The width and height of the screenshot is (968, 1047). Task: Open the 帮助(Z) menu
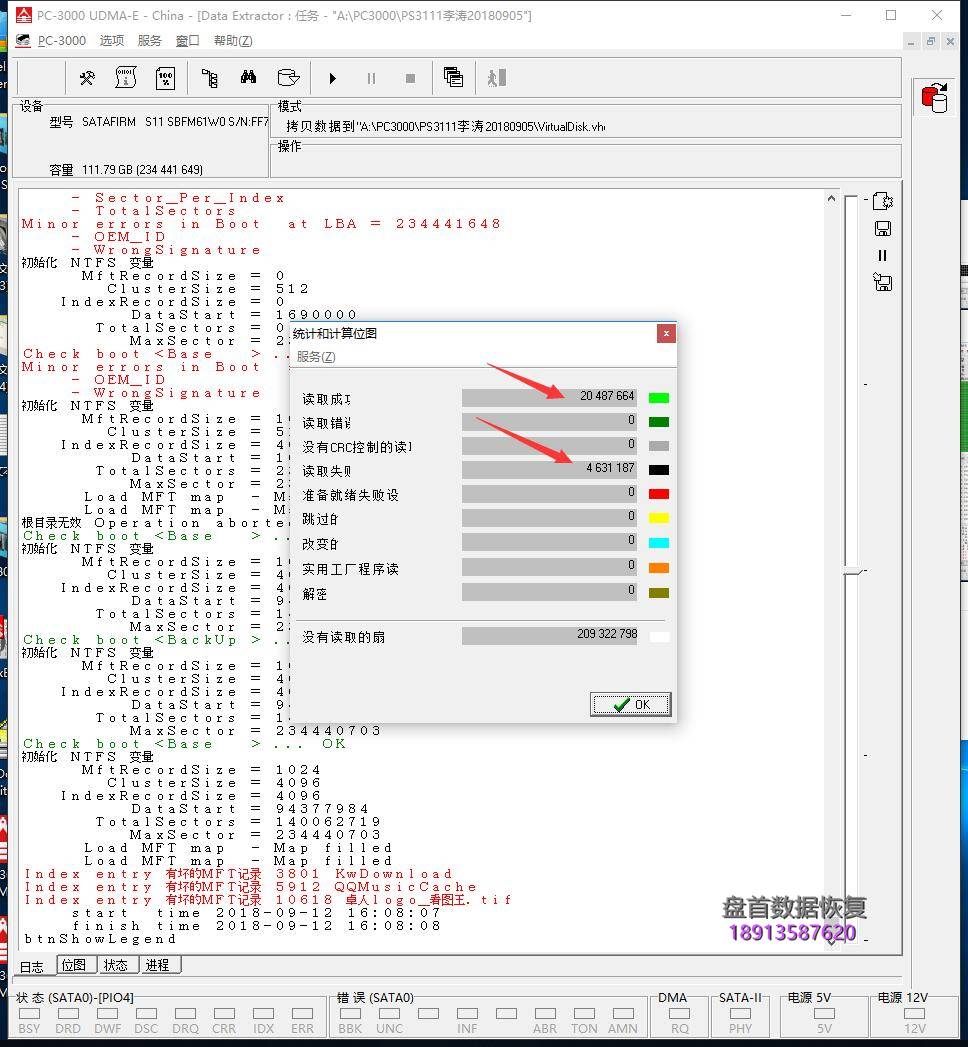pyautogui.click(x=233, y=41)
